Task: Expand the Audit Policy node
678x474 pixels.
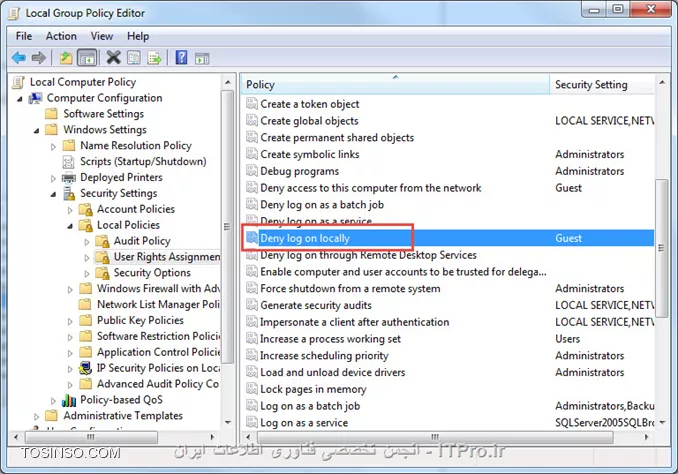Action: tap(87, 242)
